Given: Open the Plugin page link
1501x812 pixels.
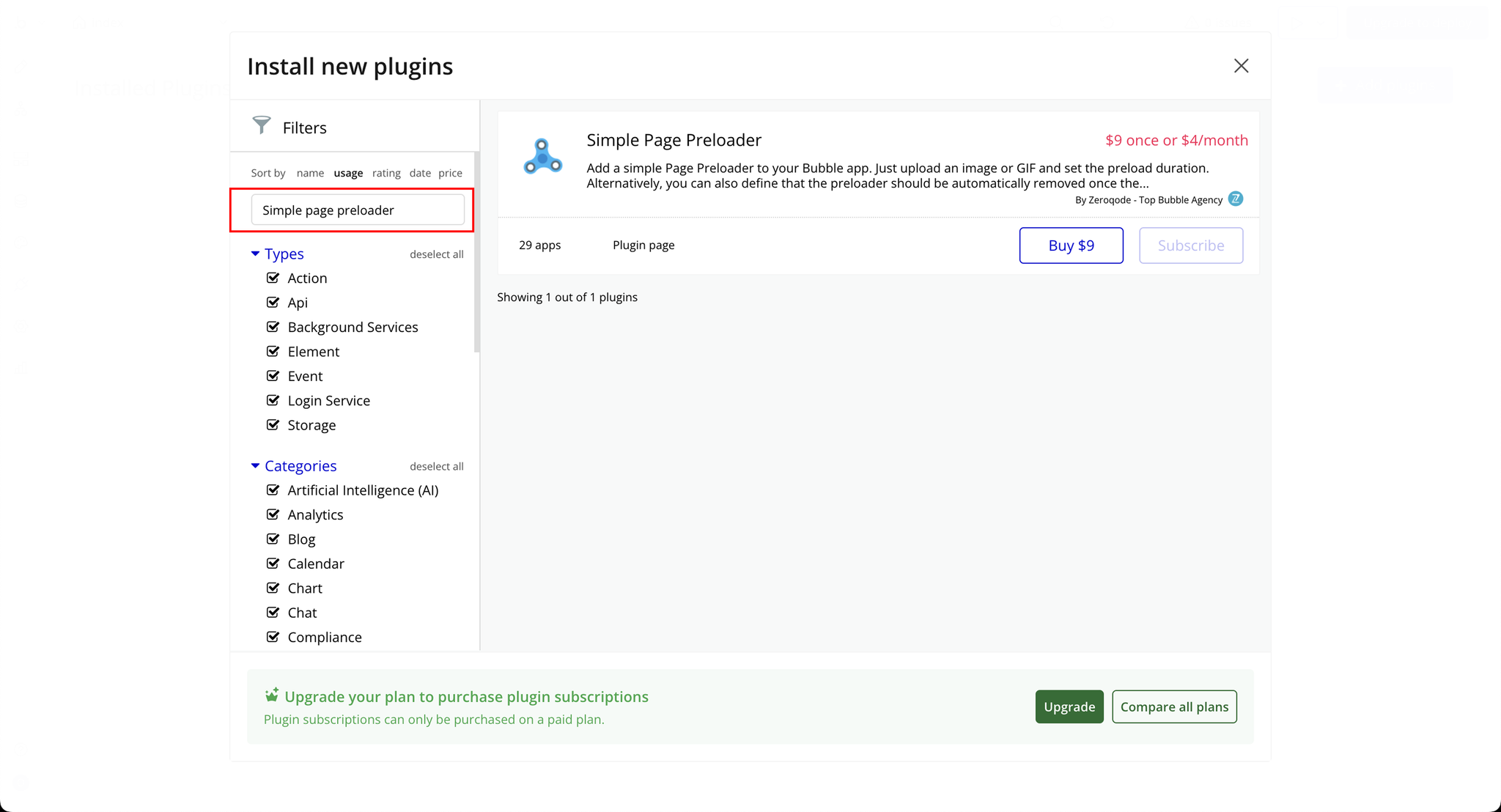Looking at the screenshot, I should pos(643,246).
